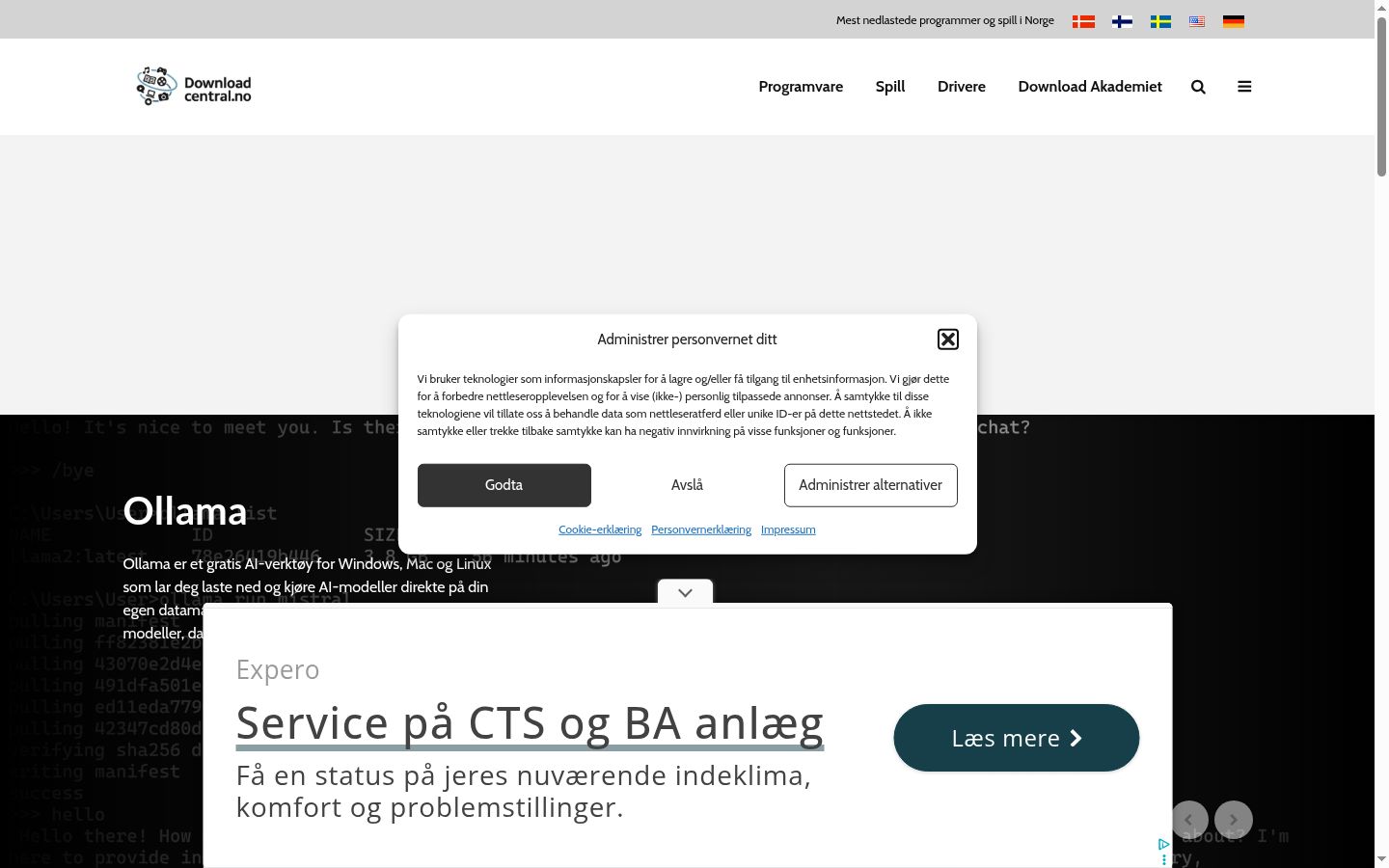Open the Cookie-erklæring link

[x=600, y=529]
